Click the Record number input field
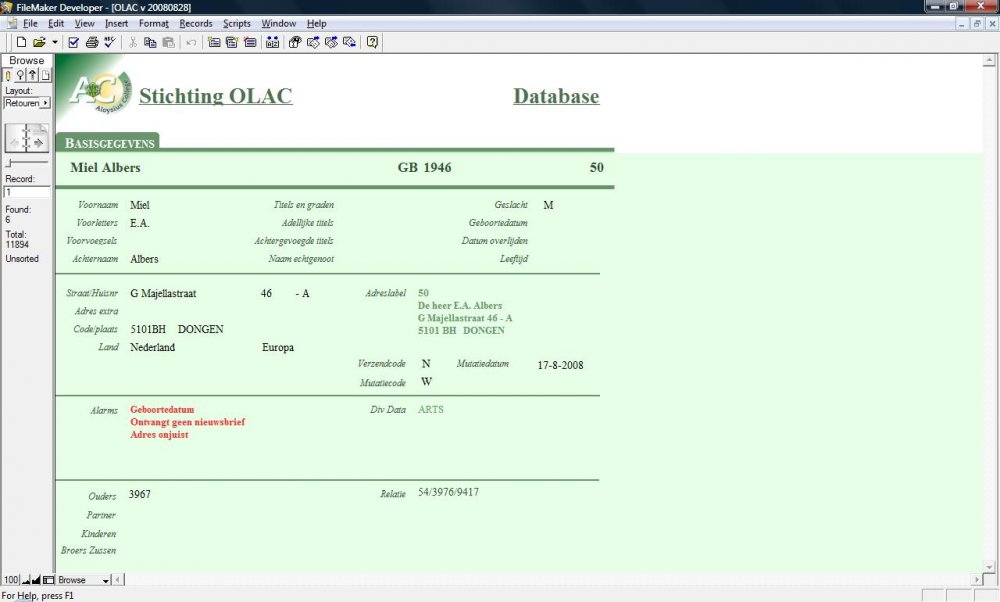 click(27, 192)
